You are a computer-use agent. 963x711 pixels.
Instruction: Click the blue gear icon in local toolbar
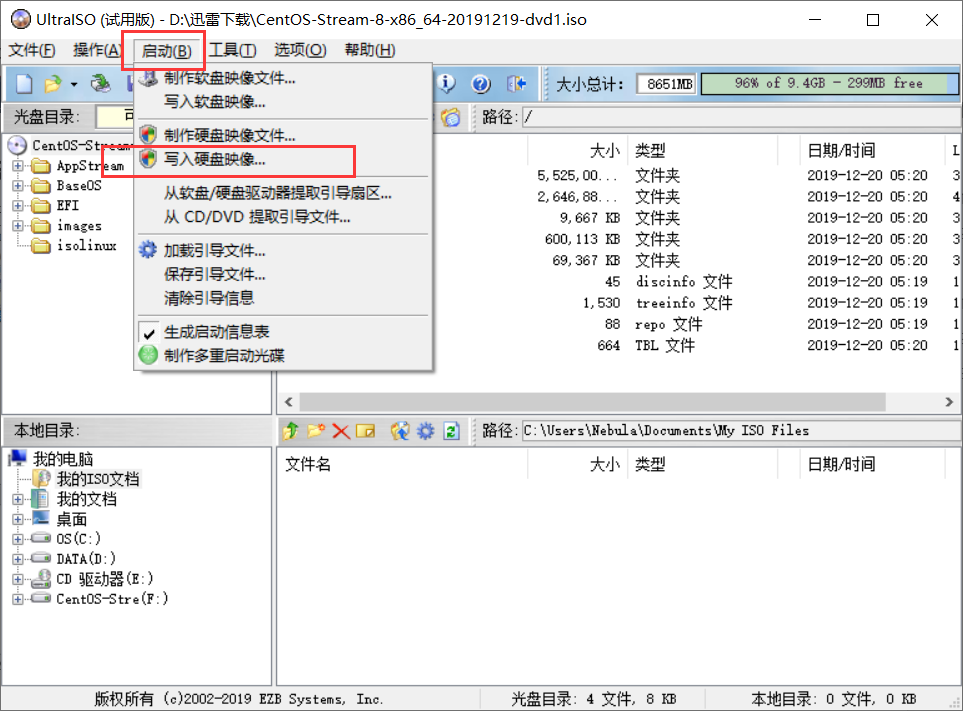coord(425,431)
